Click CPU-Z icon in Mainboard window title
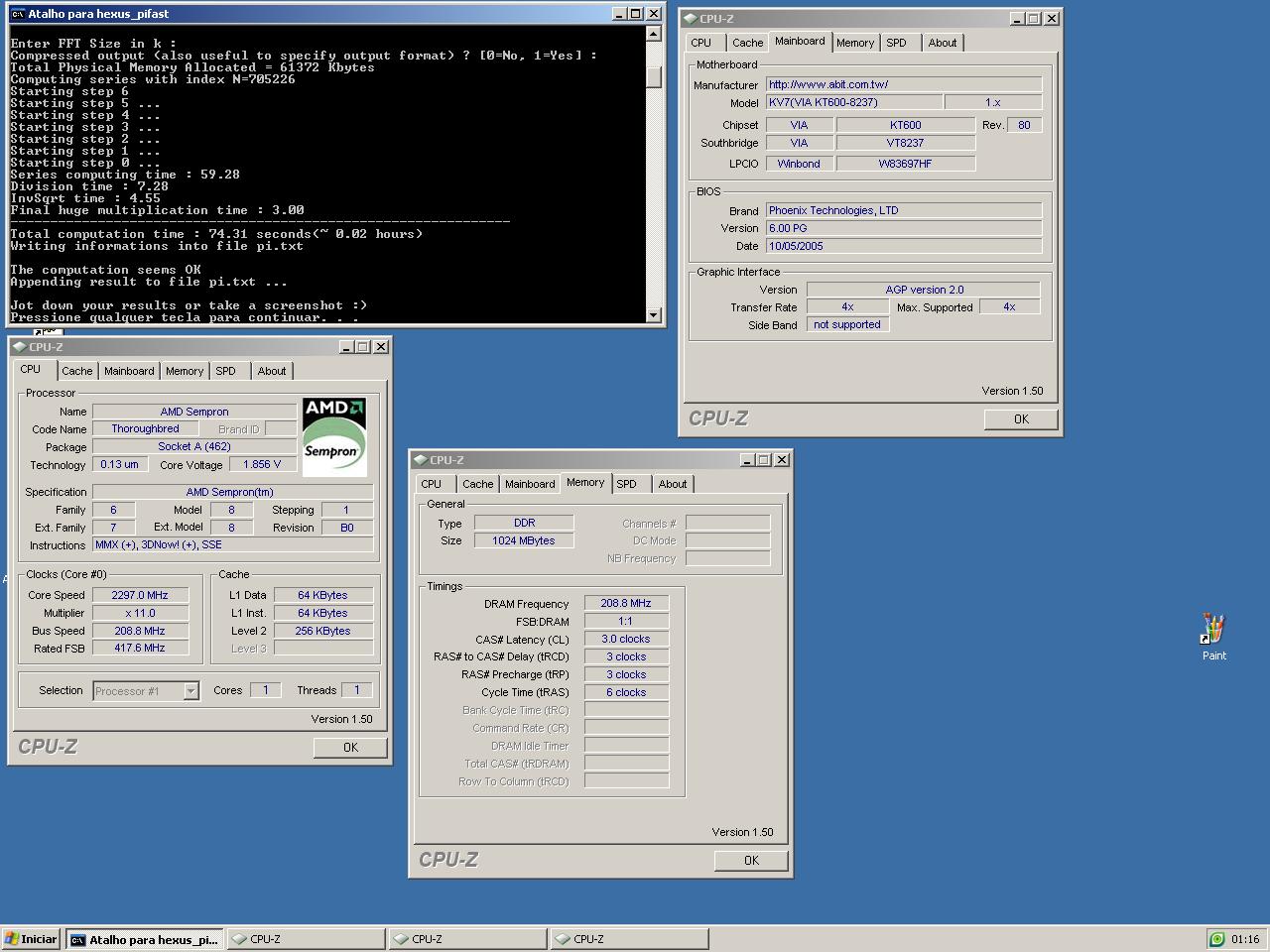 691,19
